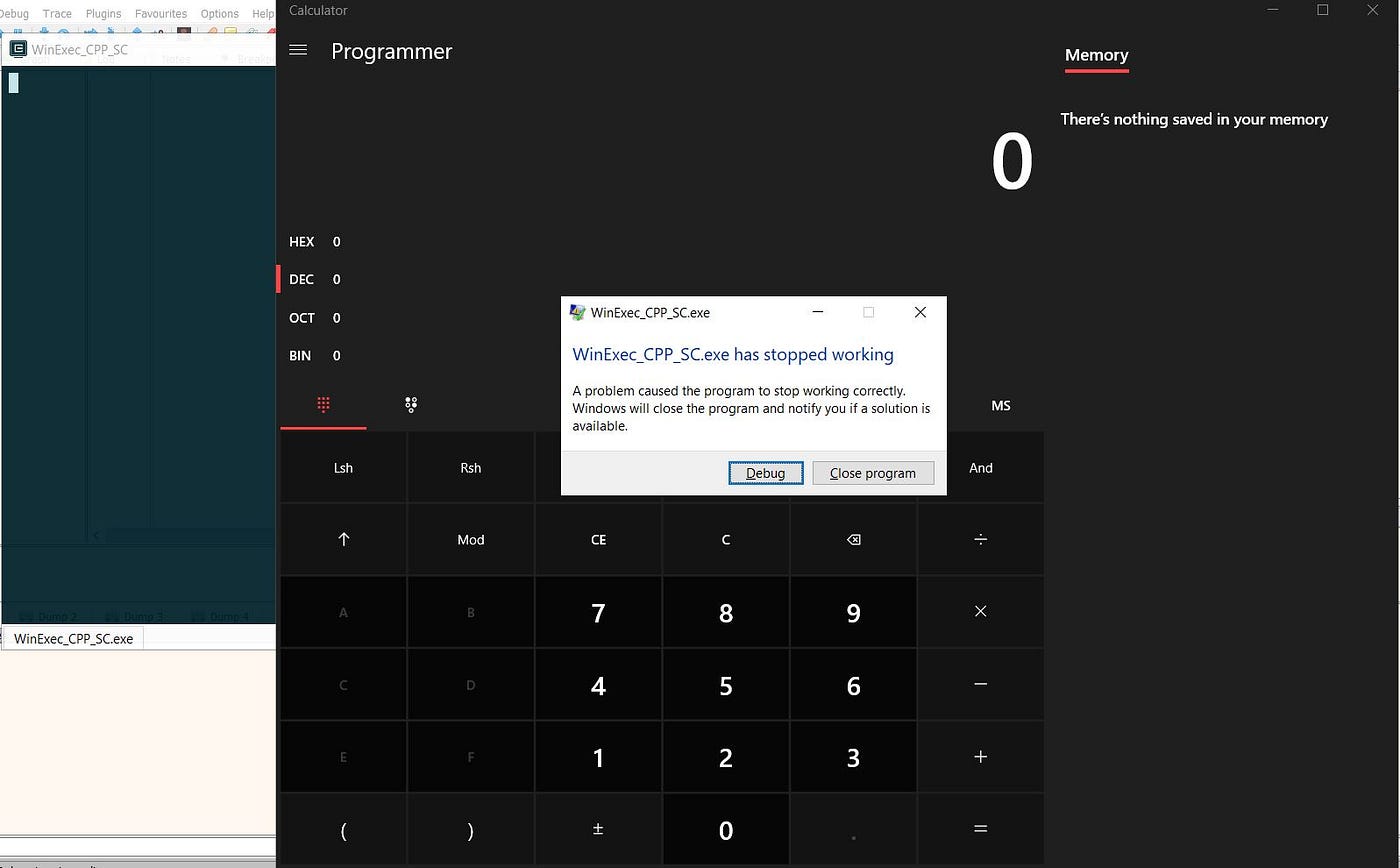Image resolution: width=1400 pixels, height=868 pixels.
Task: Click 'There's nothing saved in your memory' text
Action: [1194, 119]
